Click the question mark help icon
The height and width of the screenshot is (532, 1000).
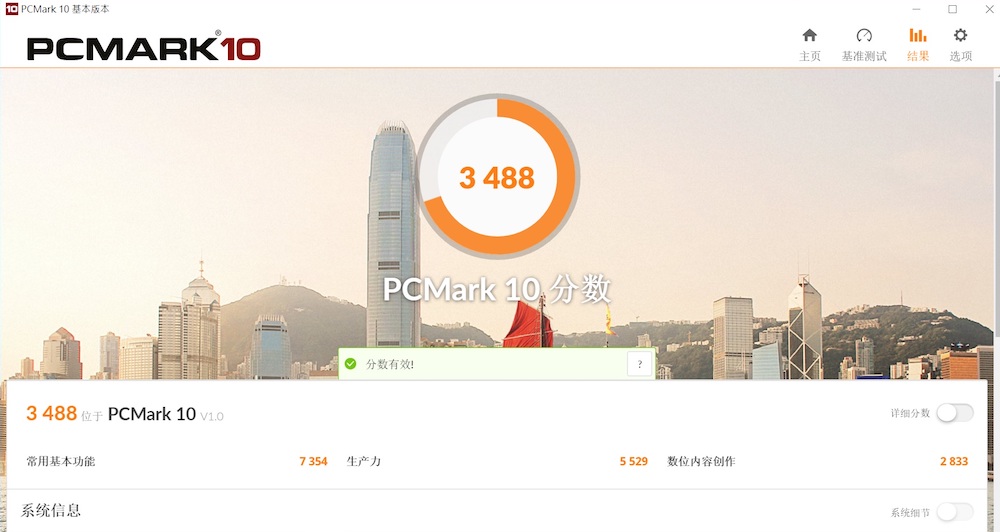coord(640,364)
